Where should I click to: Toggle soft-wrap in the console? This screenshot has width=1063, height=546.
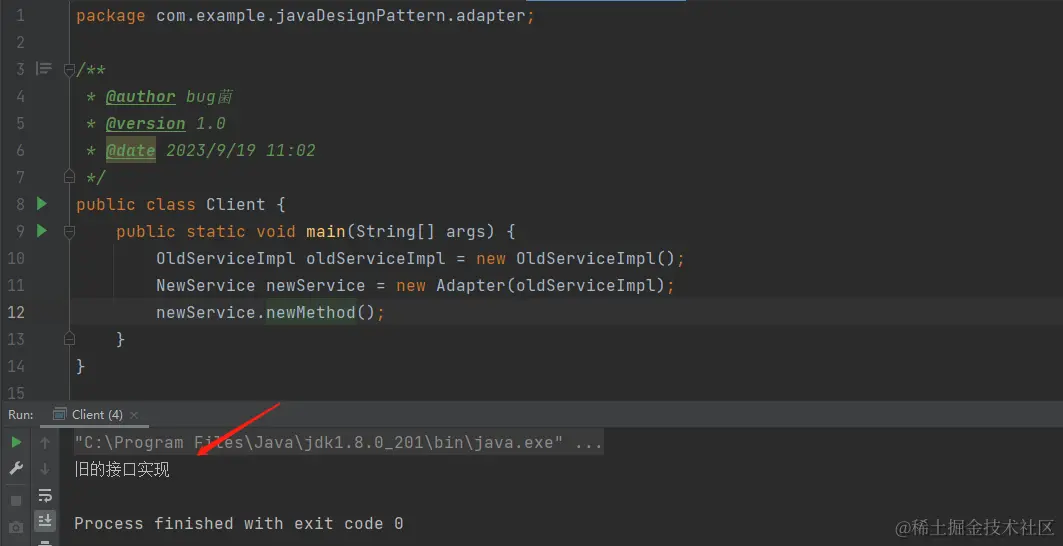click(45, 495)
